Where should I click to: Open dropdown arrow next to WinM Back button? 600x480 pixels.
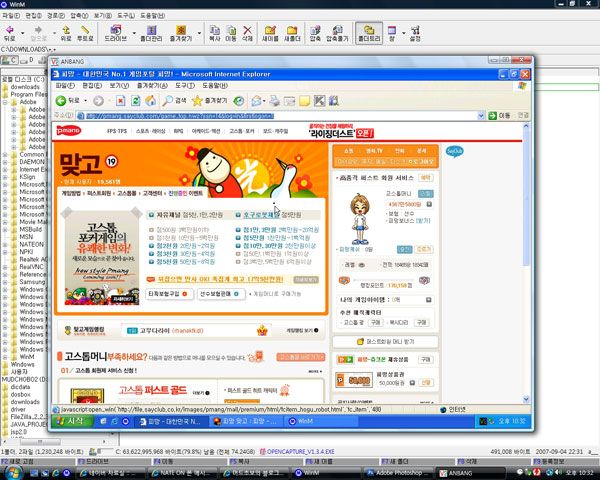click(22, 33)
